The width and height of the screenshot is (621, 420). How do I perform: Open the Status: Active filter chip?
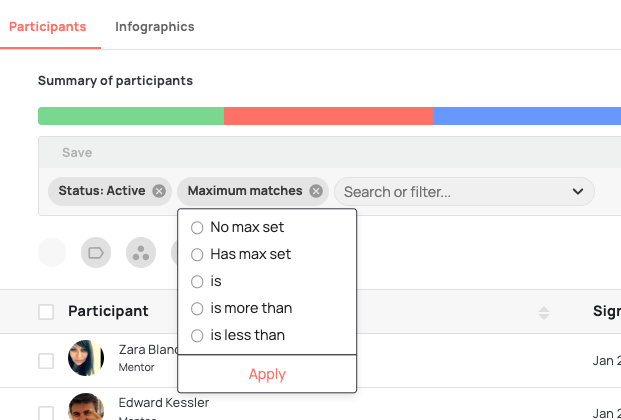tap(102, 191)
